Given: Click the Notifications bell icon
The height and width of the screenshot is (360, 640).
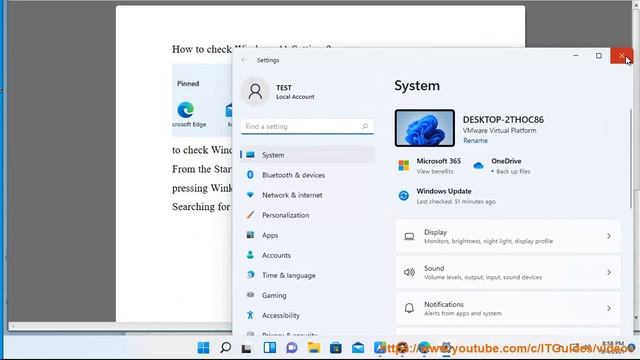Looking at the screenshot, I should pos(409,308).
